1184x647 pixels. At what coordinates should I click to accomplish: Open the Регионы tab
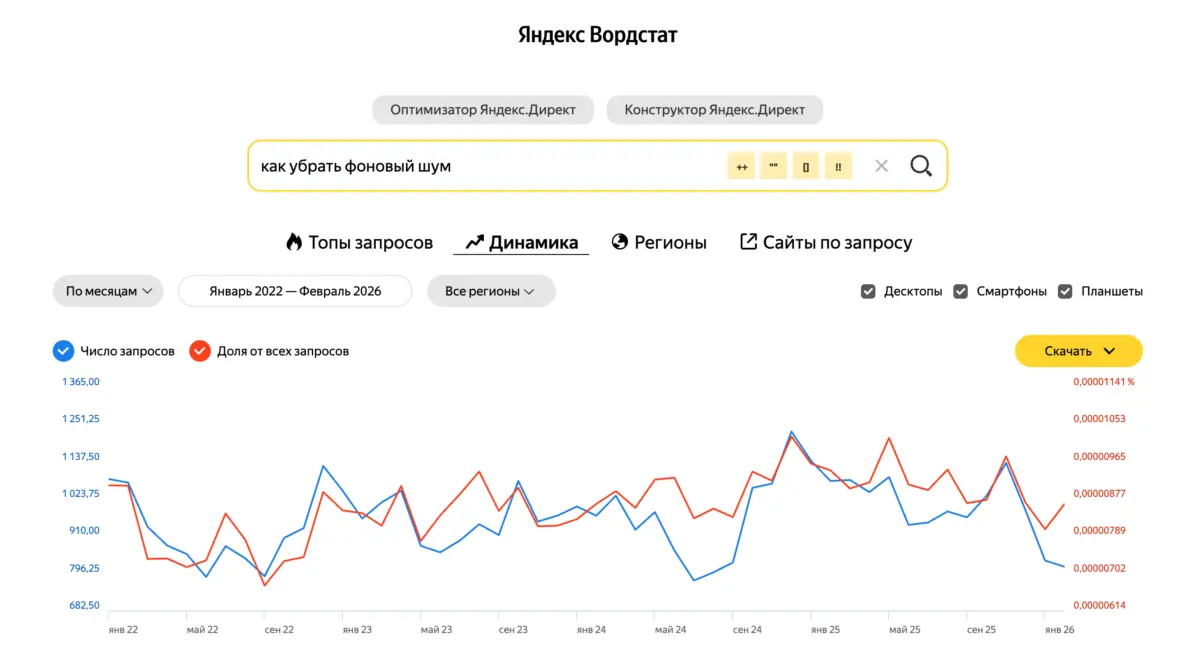click(658, 242)
